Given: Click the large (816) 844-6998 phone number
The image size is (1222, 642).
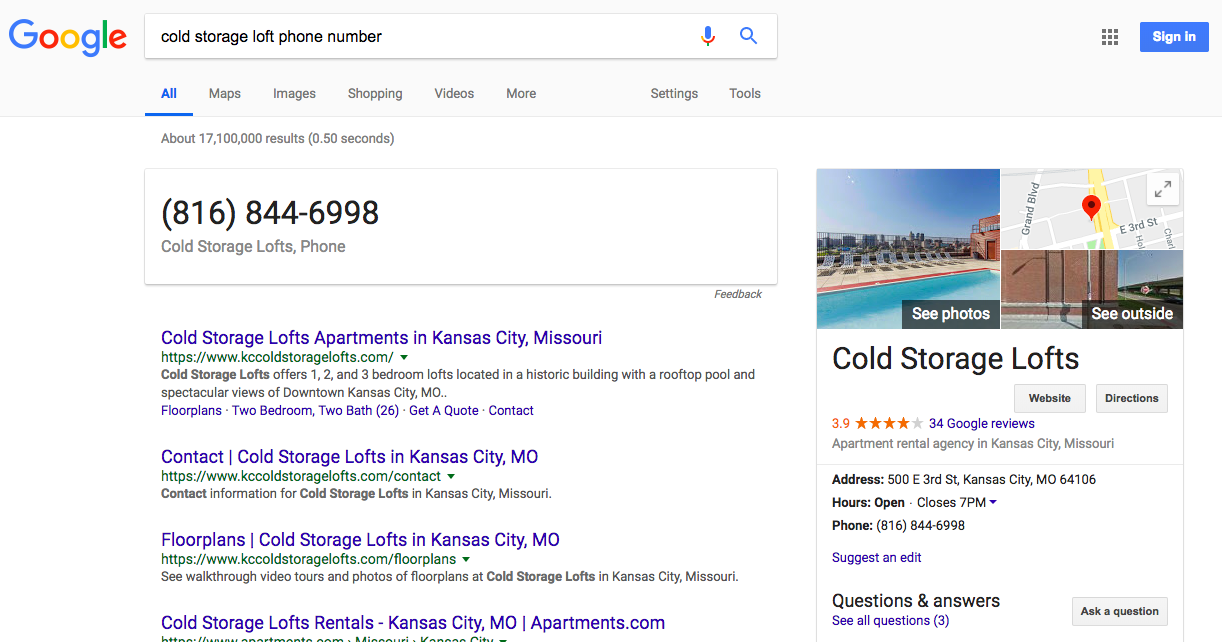Looking at the screenshot, I should click(x=270, y=212).
